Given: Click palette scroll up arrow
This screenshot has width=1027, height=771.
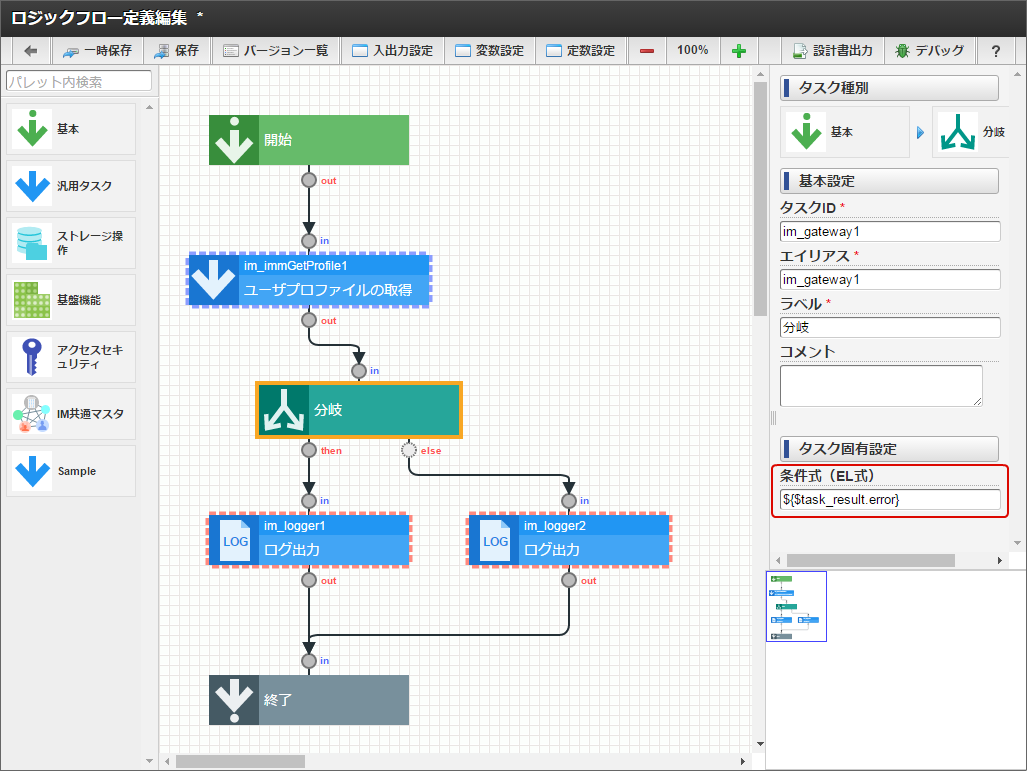Looking at the screenshot, I should pyautogui.click(x=149, y=107).
